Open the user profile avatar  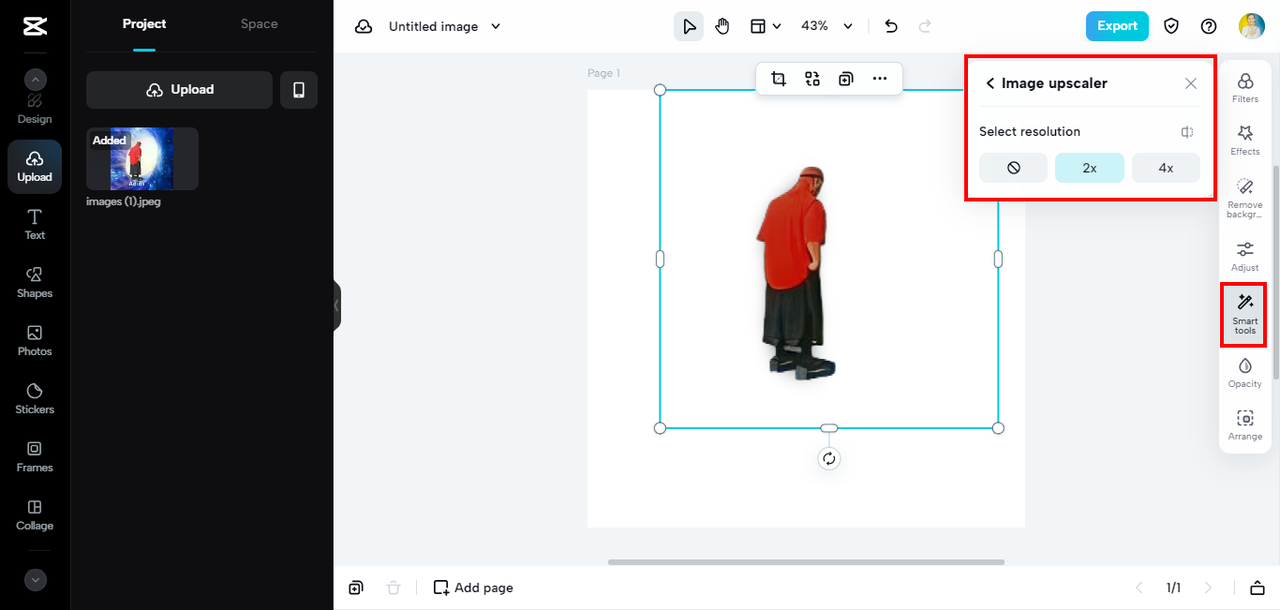[1252, 27]
